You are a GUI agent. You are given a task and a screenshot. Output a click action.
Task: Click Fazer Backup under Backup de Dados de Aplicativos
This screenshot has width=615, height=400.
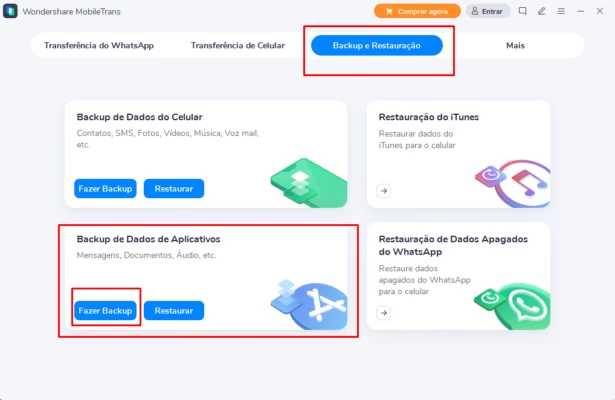click(105, 311)
